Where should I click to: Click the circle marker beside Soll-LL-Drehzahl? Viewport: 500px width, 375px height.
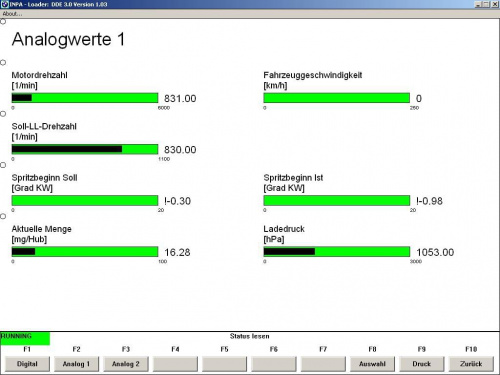click(3, 114)
